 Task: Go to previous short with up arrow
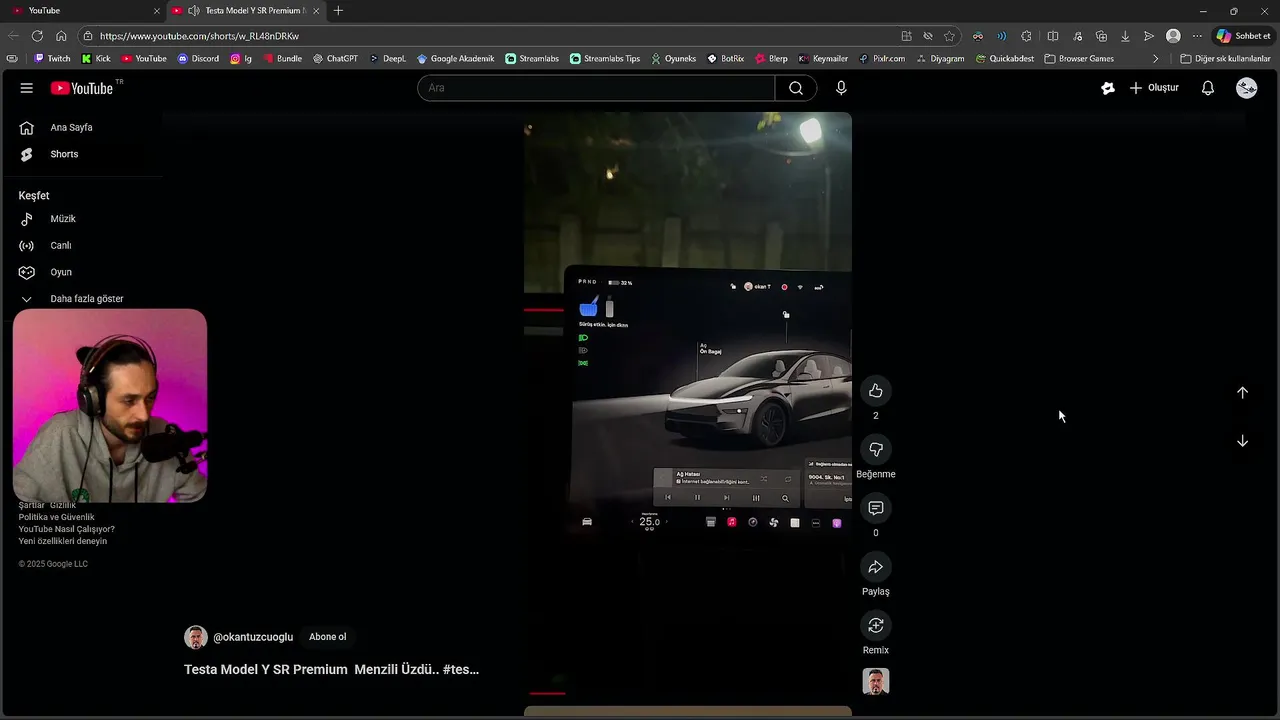[1242, 393]
